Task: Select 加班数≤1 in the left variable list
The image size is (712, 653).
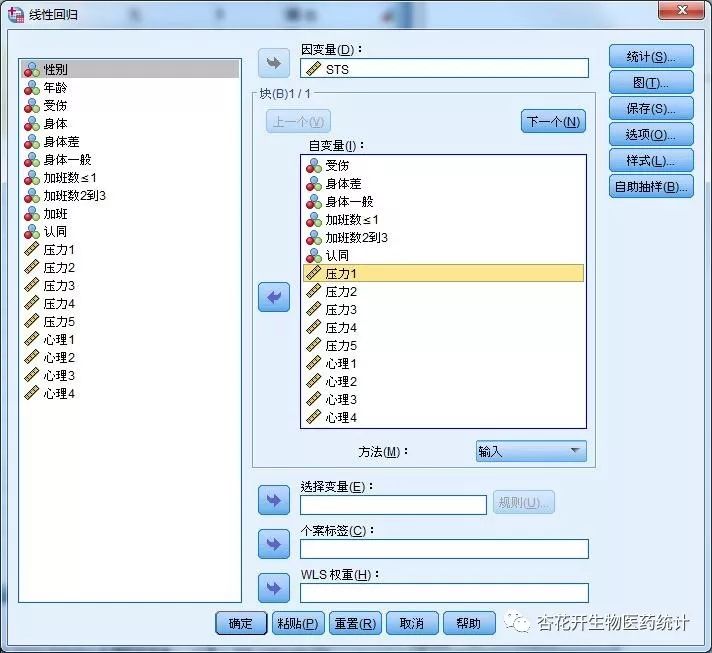Action: click(x=130, y=178)
